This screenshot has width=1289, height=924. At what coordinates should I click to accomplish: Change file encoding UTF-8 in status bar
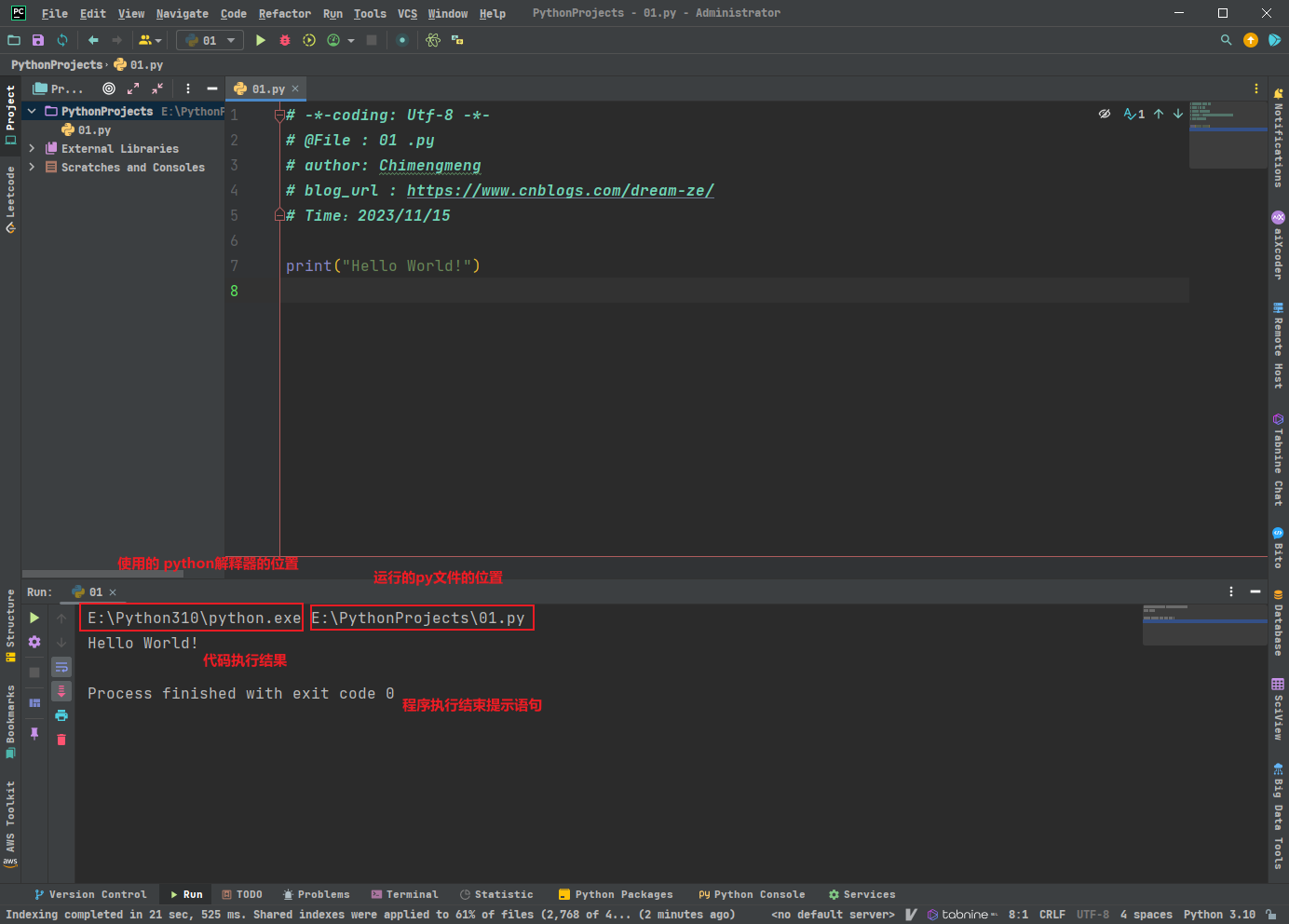pyautogui.click(x=1093, y=915)
